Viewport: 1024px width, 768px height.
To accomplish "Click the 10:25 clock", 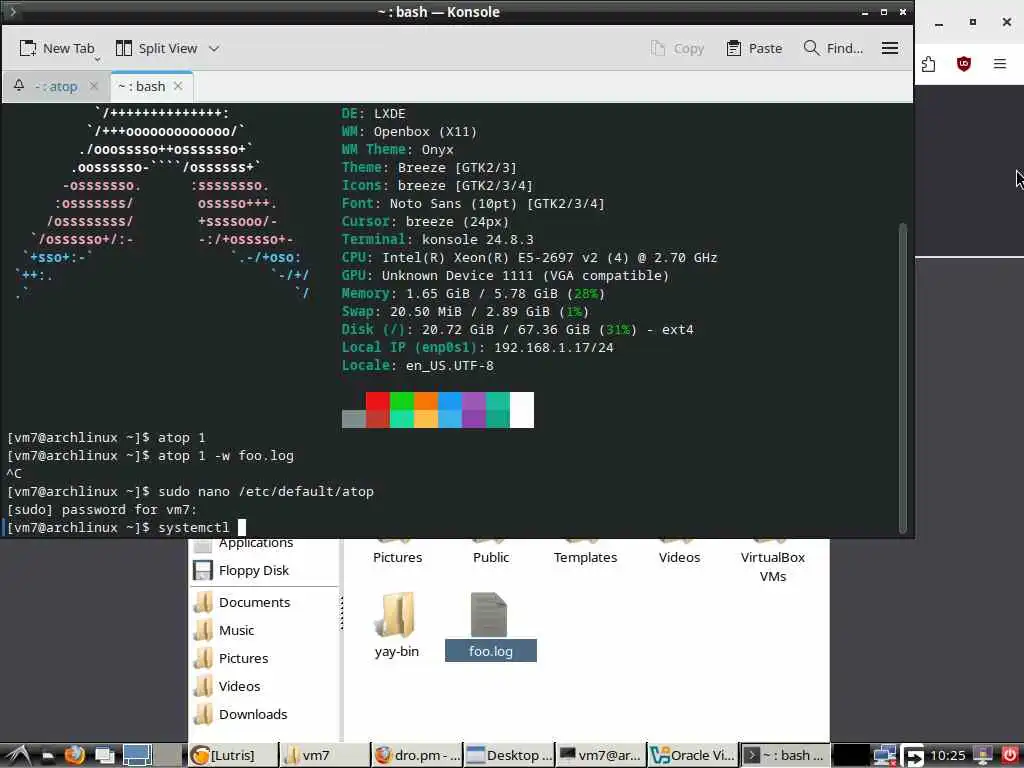I will (948, 756).
